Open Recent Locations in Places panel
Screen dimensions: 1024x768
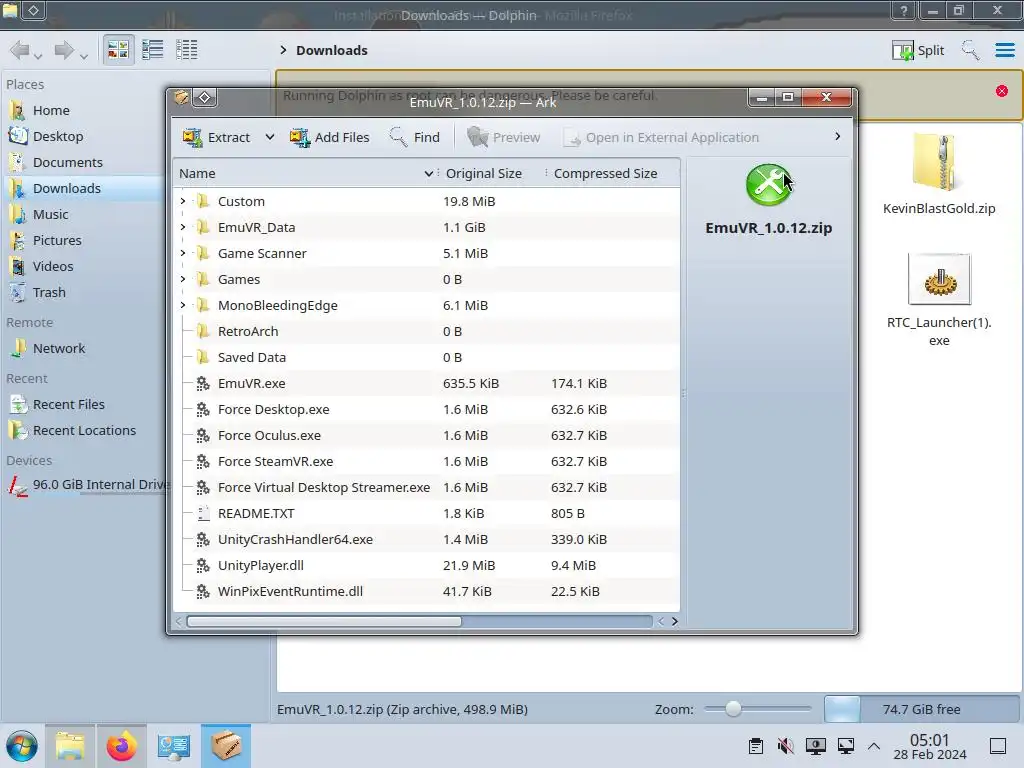pyautogui.click(x=84, y=431)
